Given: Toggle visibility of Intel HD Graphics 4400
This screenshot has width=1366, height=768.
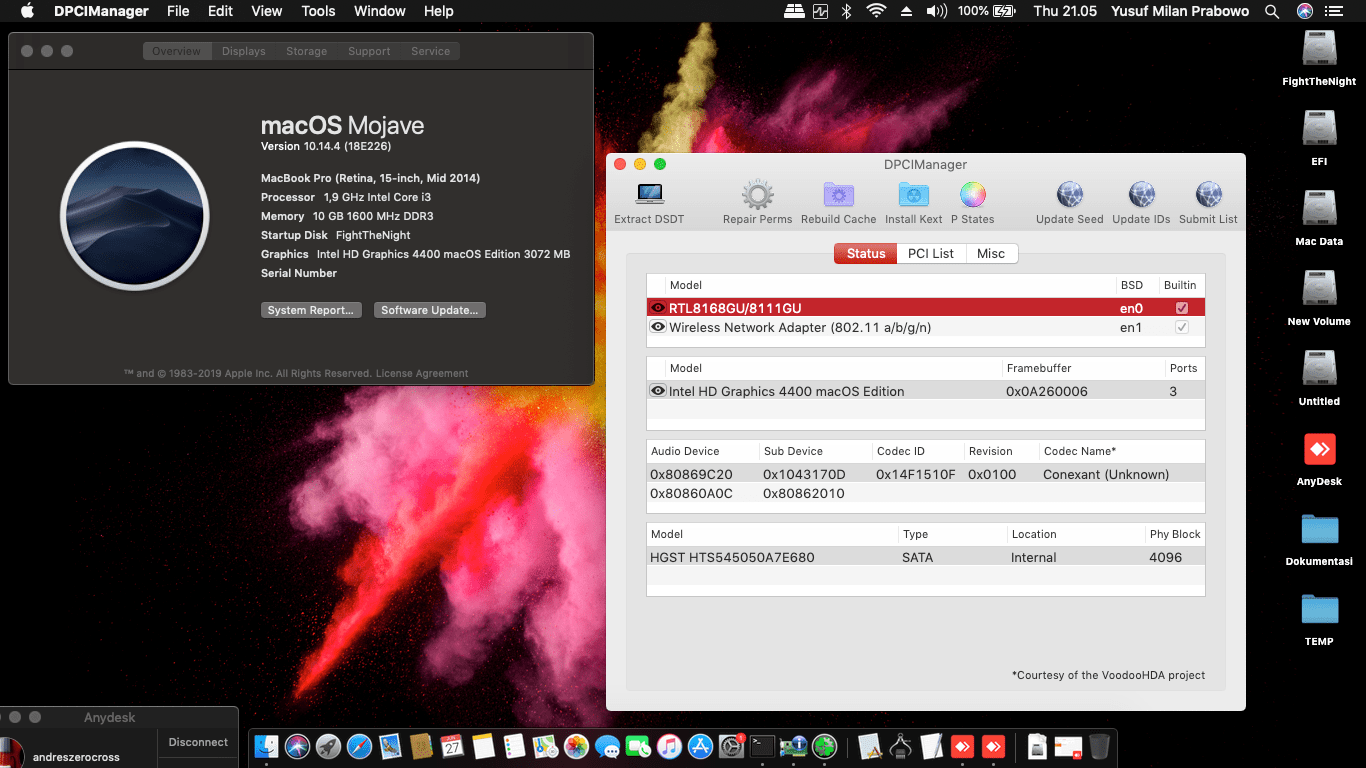Looking at the screenshot, I should tap(658, 391).
